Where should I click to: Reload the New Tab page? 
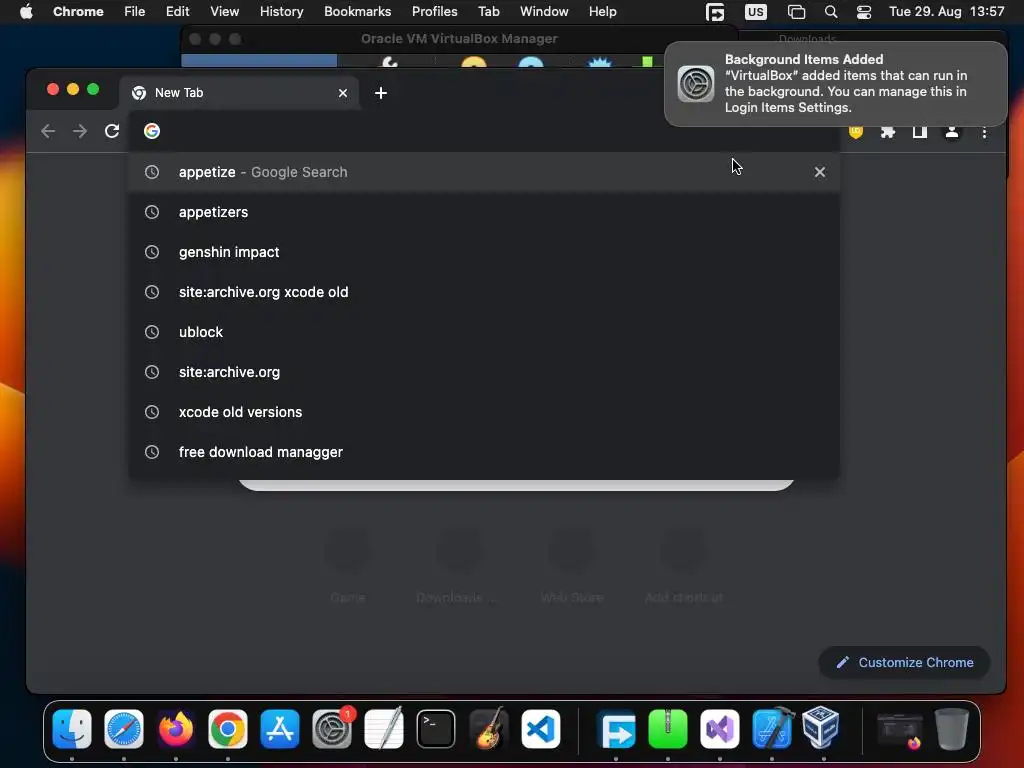pyautogui.click(x=112, y=131)
